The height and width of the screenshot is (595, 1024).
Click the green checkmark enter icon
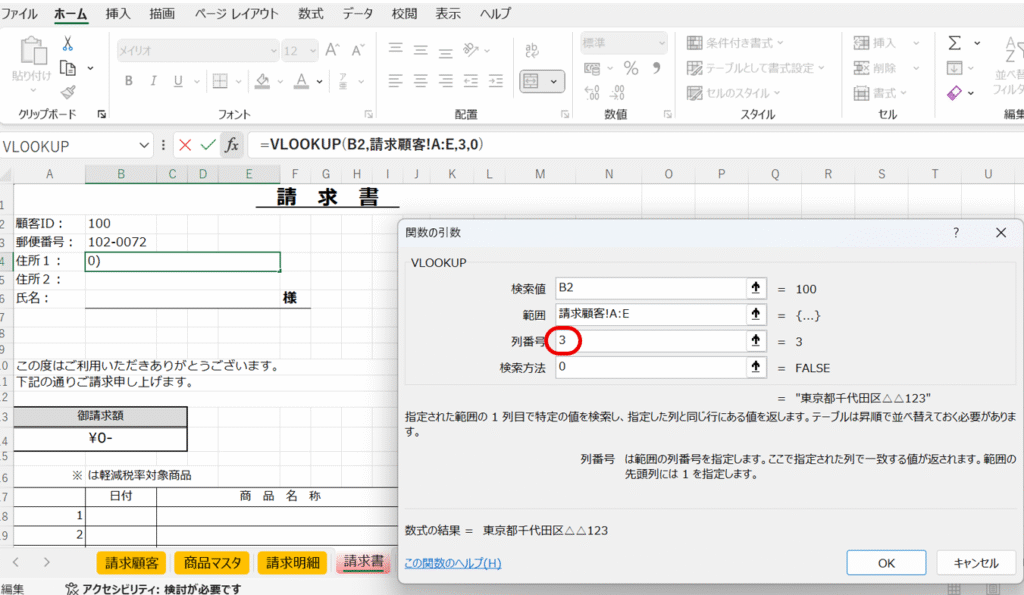tap(208, 145)
